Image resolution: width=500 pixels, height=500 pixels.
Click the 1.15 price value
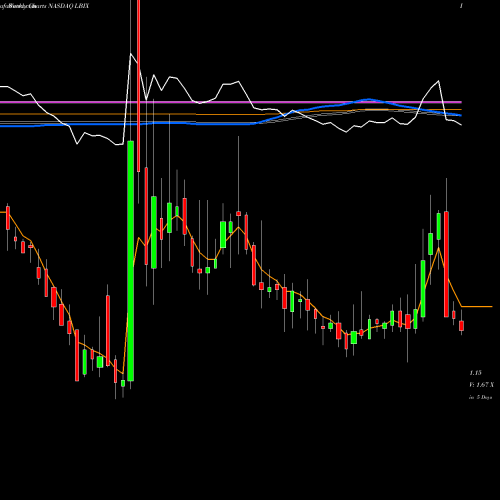[x=476, y=373]
